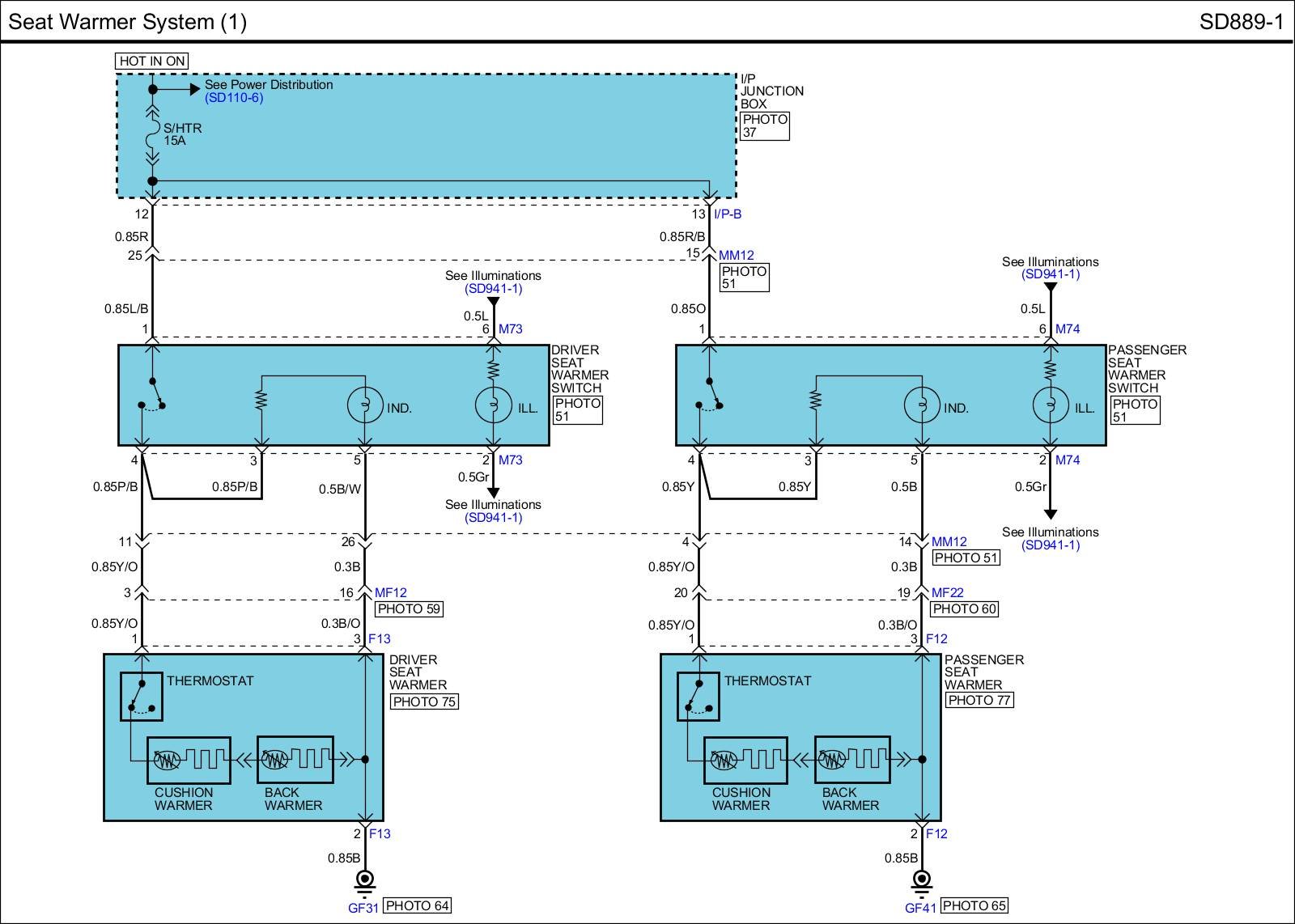Click the I/P-B connector label
The image size is (1295, 924).
click(x=728, y=214)
